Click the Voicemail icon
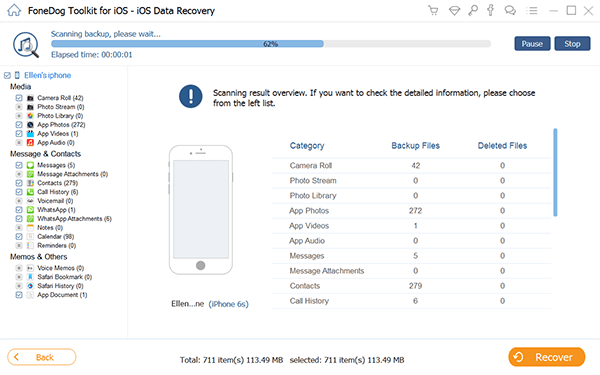This screenshot has width=600, height=375. [x=30, y=201]
